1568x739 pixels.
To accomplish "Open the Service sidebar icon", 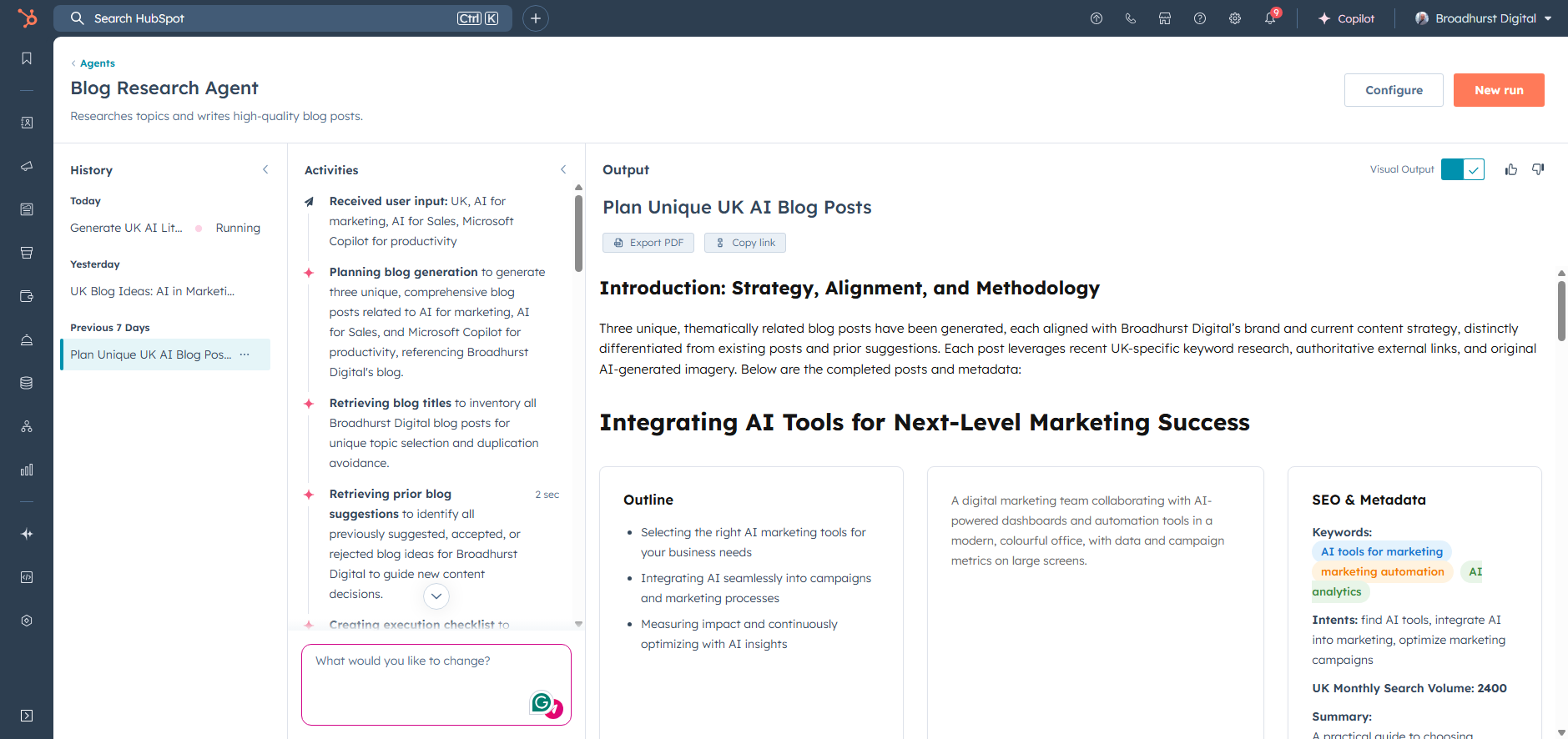I will point(27,339).
